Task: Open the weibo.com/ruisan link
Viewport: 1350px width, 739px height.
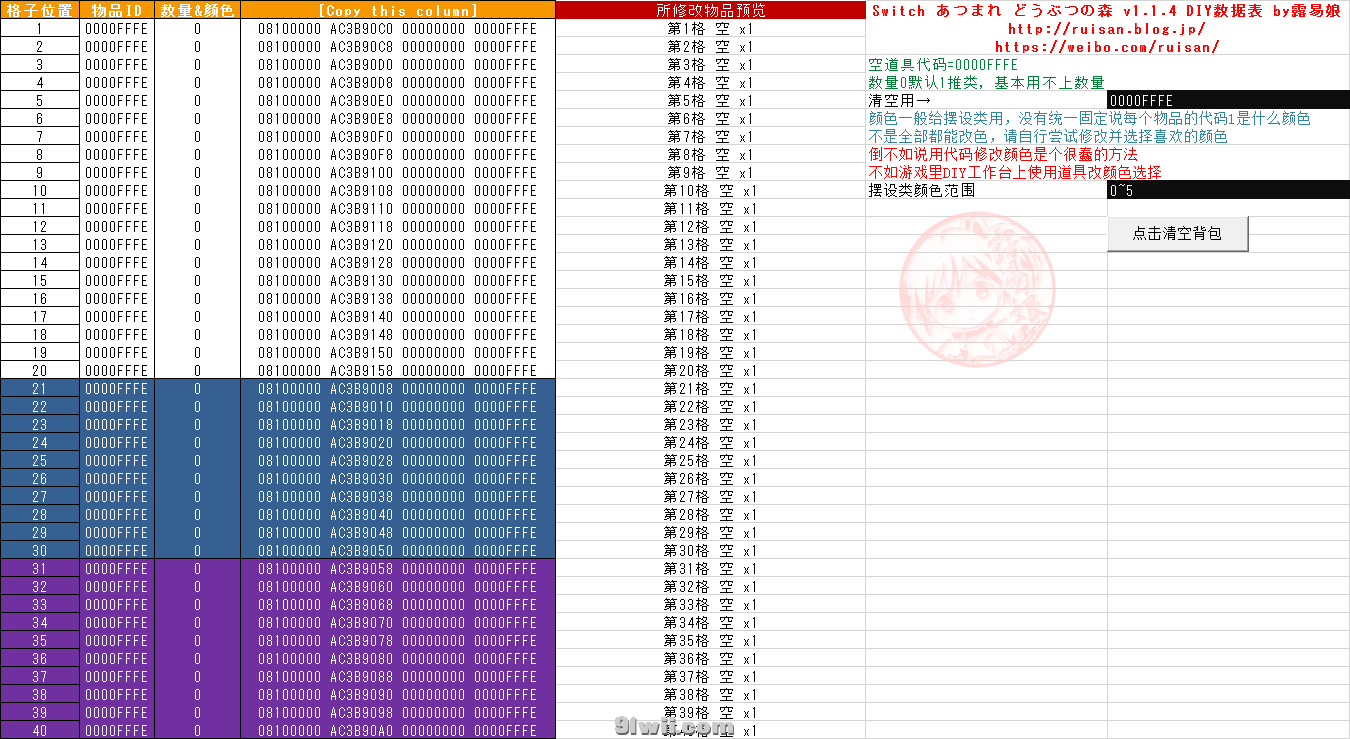Action: [x=1106, y=47]
